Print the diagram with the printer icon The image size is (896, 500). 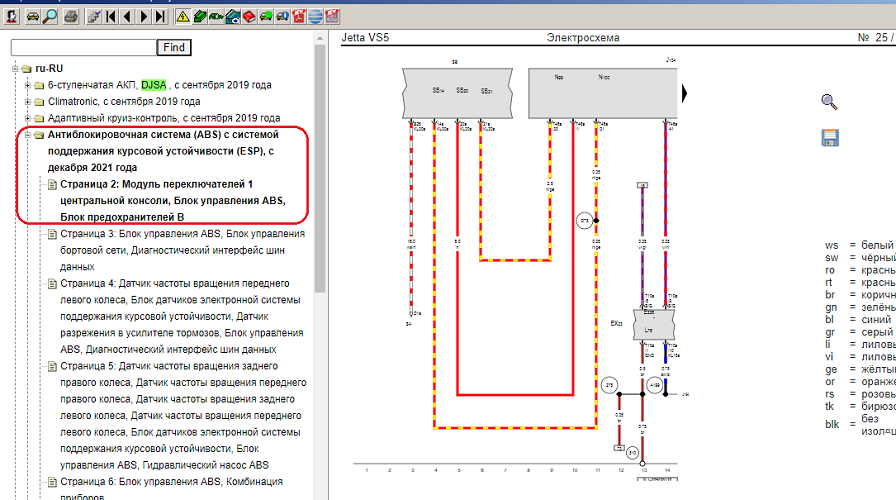[71, 17]
